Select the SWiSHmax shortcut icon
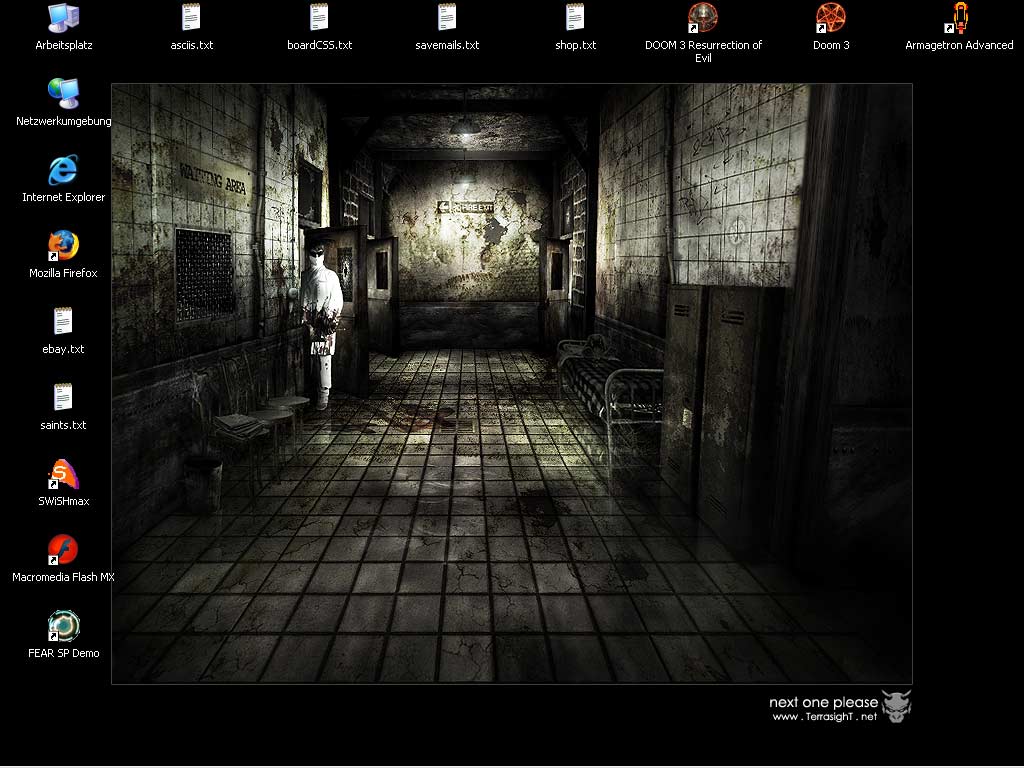 63,474
